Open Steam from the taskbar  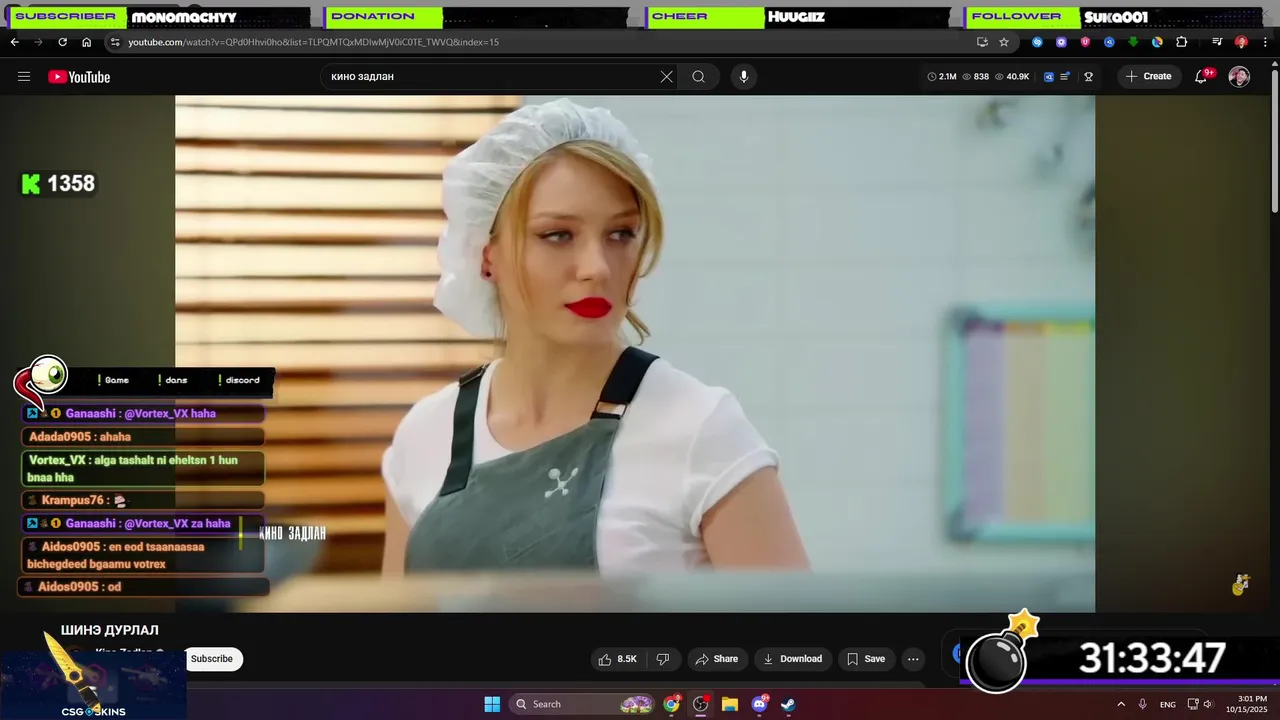[788, 704]
